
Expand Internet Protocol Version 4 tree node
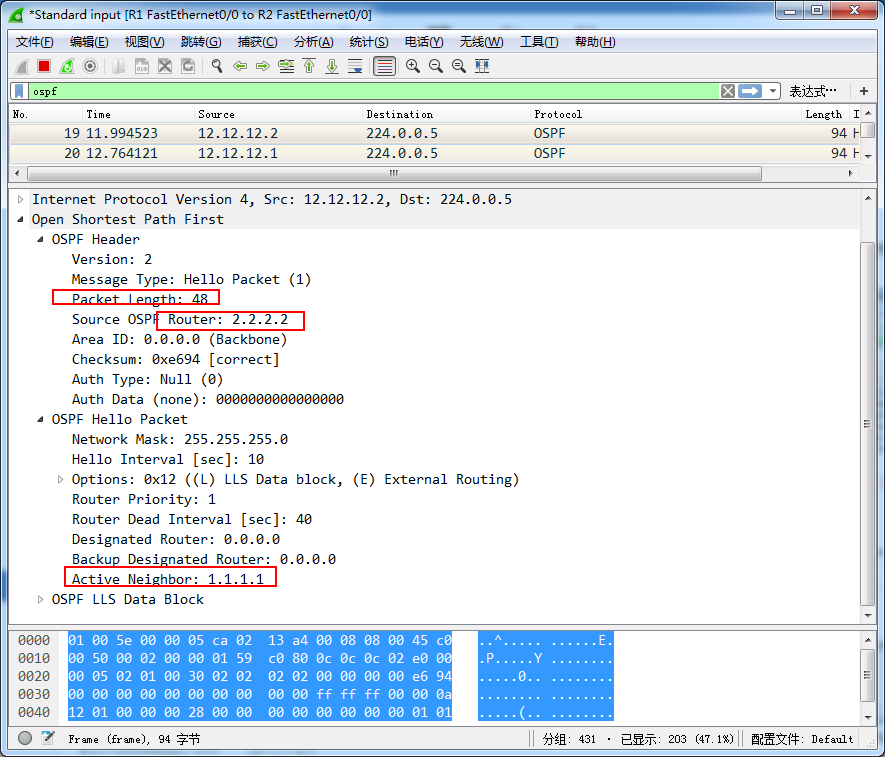coord(20,200)
